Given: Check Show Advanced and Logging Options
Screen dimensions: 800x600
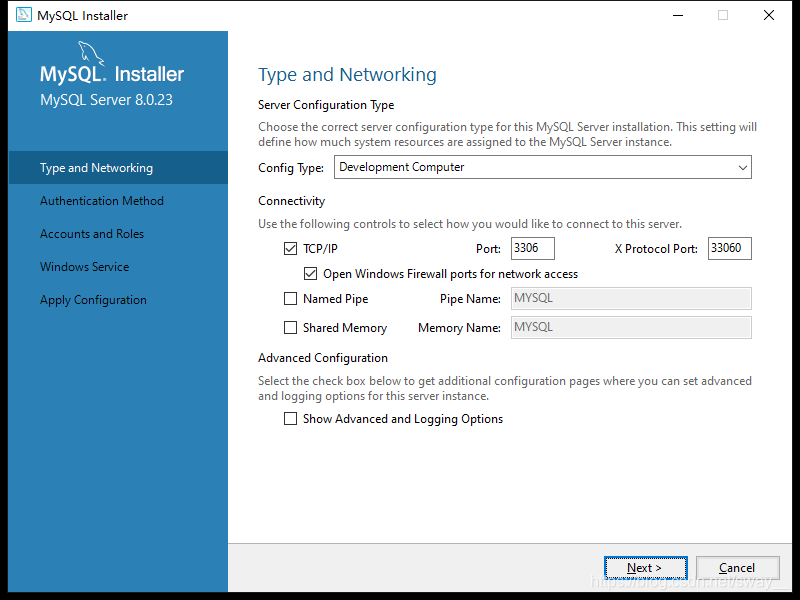Looking at the screenshot, I should coord(290,419).
